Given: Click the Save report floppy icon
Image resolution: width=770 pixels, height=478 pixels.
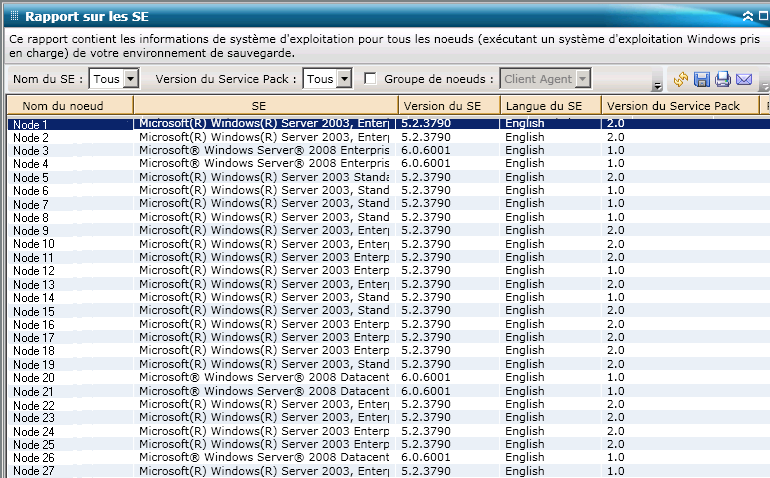Looking at the screenshot, I should (x=702, y=79).
